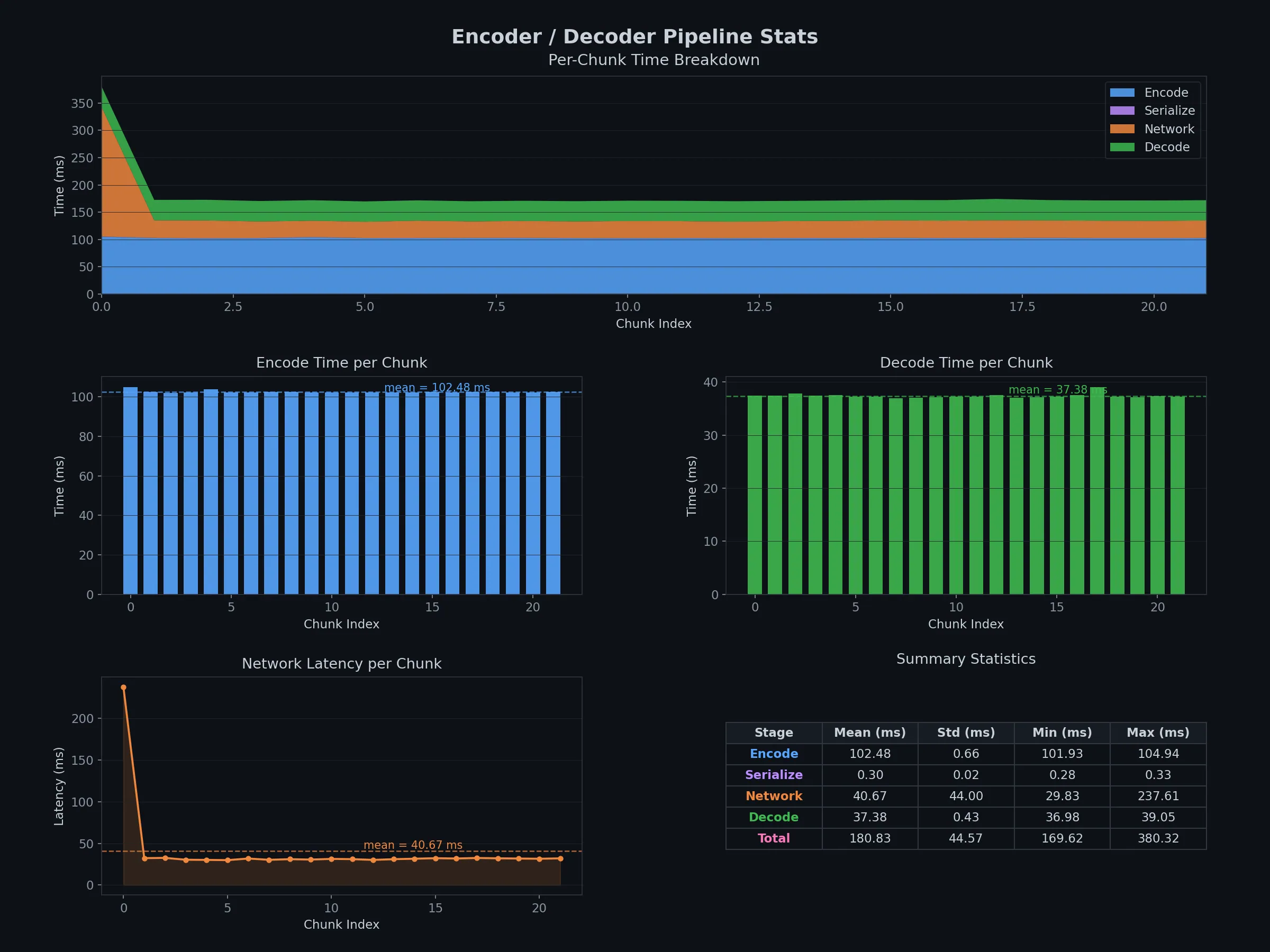
Task: Click the 'Serialize' legend label
Action: [x=1169, y=111]
